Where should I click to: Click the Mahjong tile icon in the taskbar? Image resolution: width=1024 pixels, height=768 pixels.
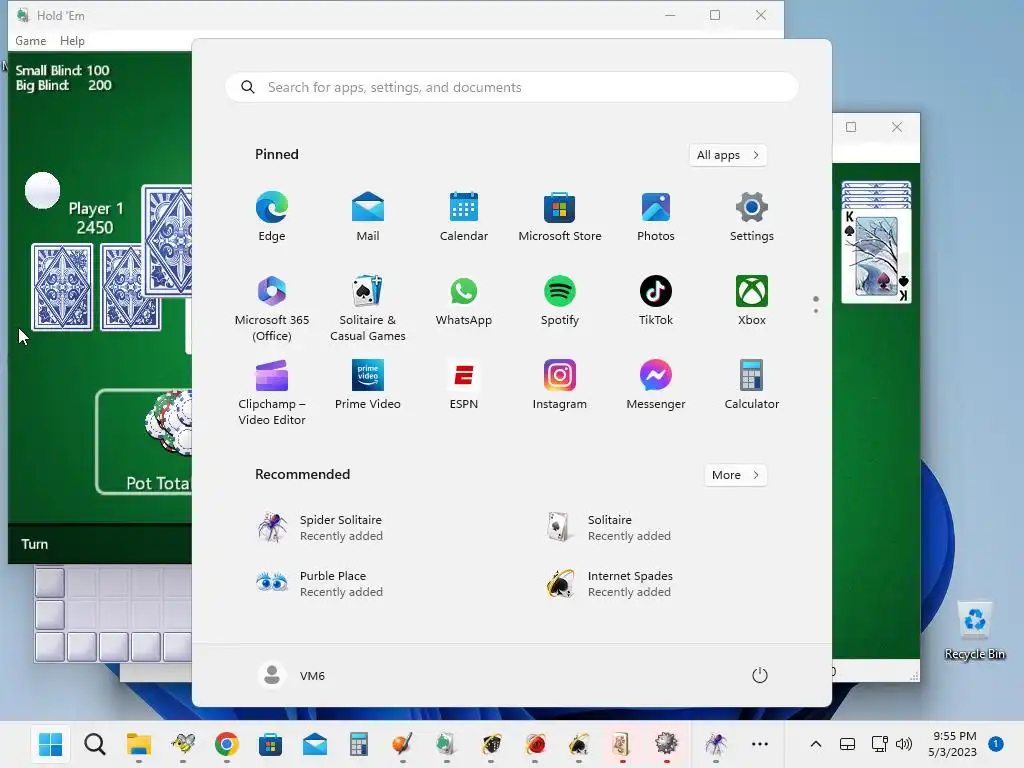coord(621,744)
